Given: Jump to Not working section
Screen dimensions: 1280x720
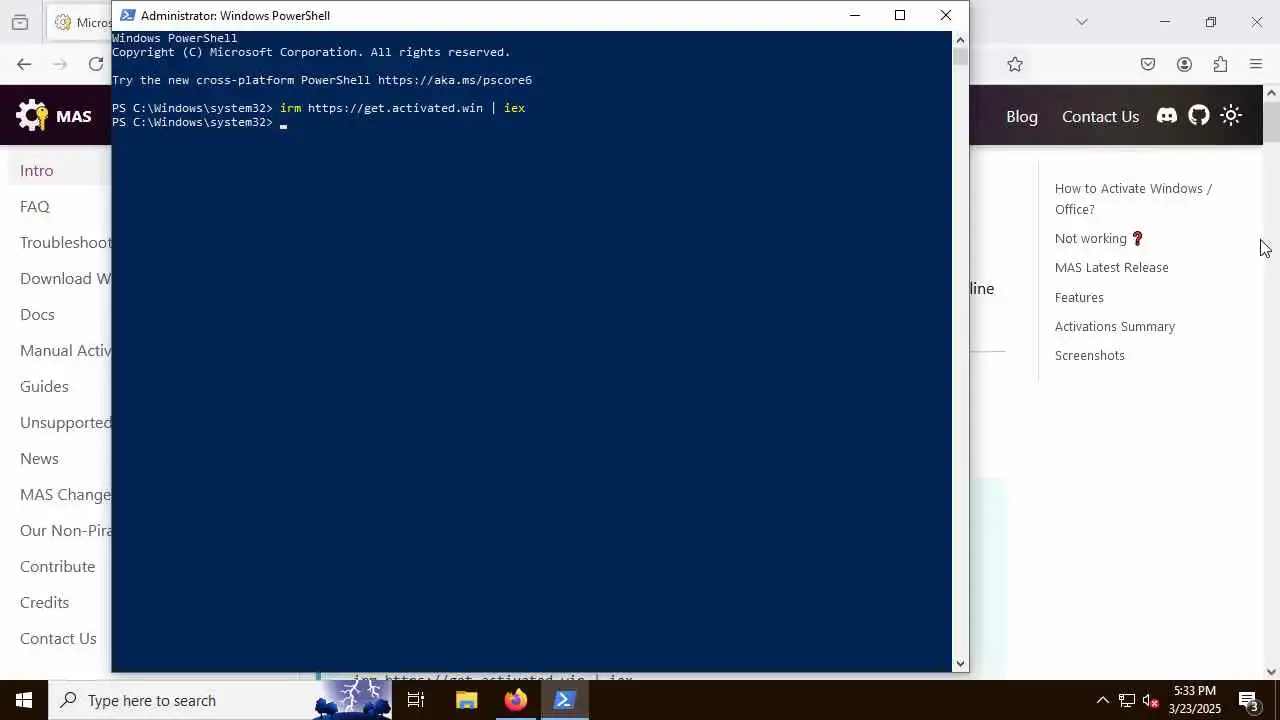Looking at the screenshot, I should point(1099,238).
